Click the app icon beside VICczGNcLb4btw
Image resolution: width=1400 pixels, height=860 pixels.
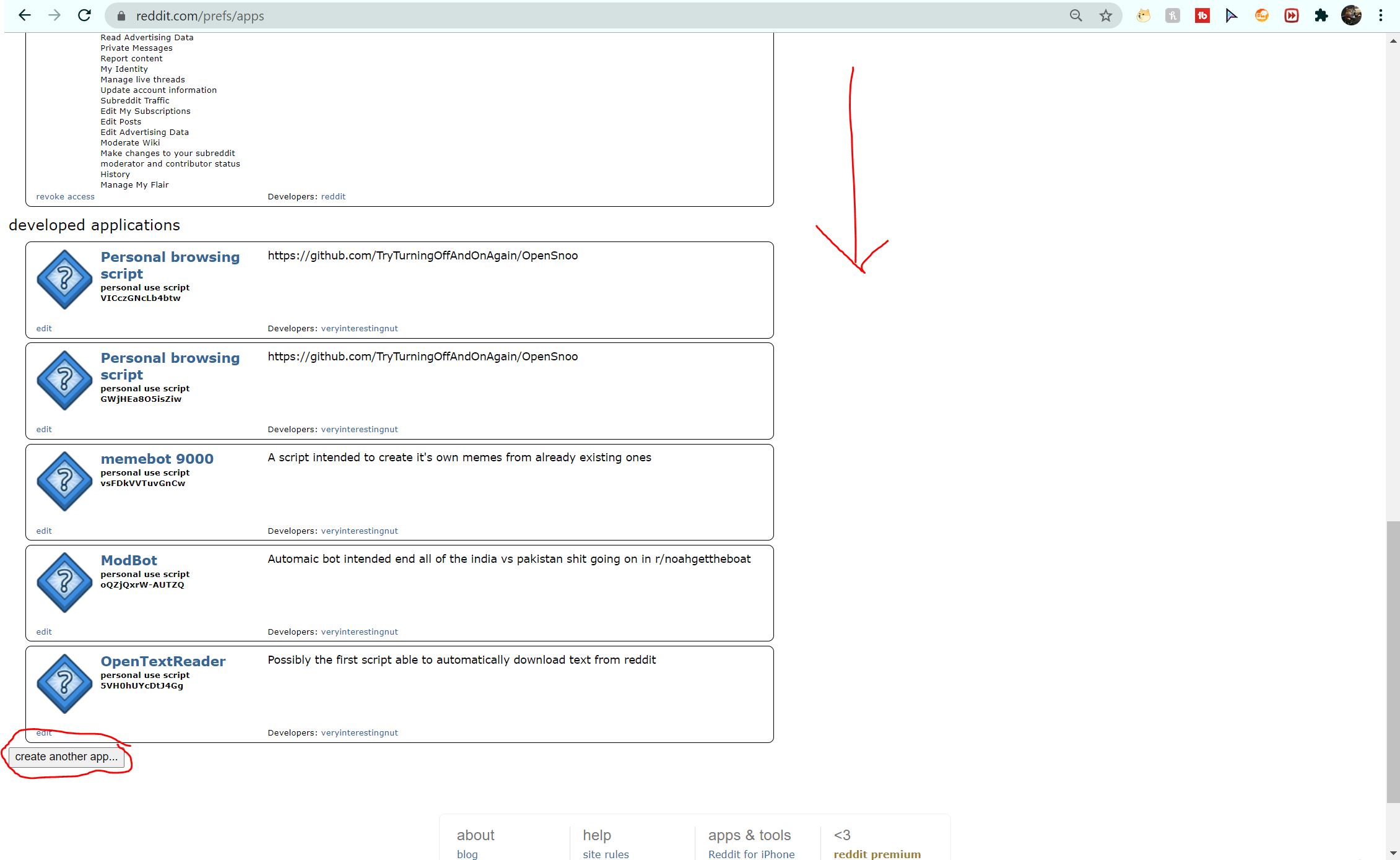click(x=64, y=279)
